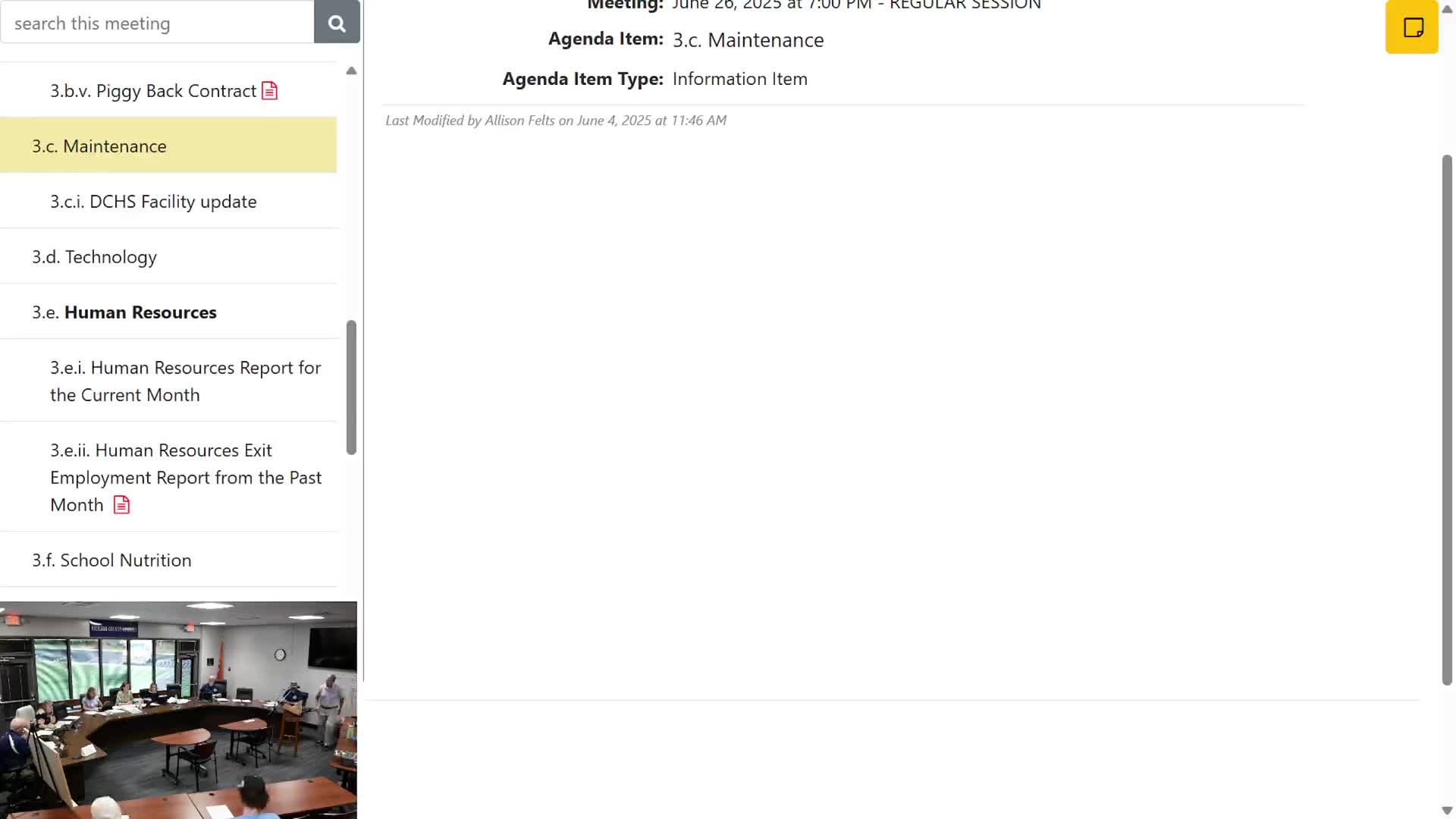Click sidebar scroll up arrow
The image size is (1456, 819).
tap(351, 71)
